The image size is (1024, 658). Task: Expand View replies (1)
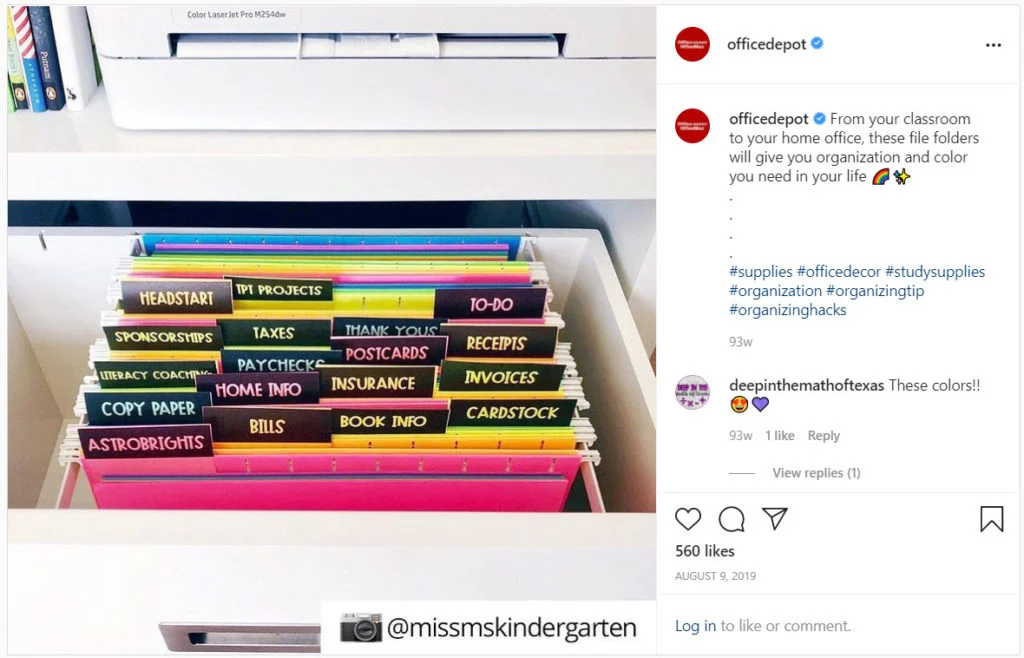[816, 473]
